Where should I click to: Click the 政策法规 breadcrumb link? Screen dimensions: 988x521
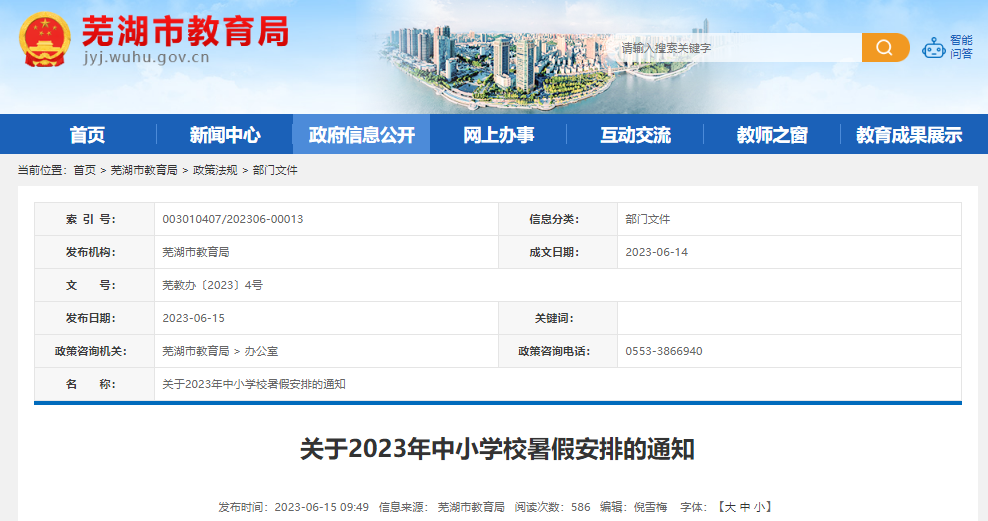coord(215,170)
